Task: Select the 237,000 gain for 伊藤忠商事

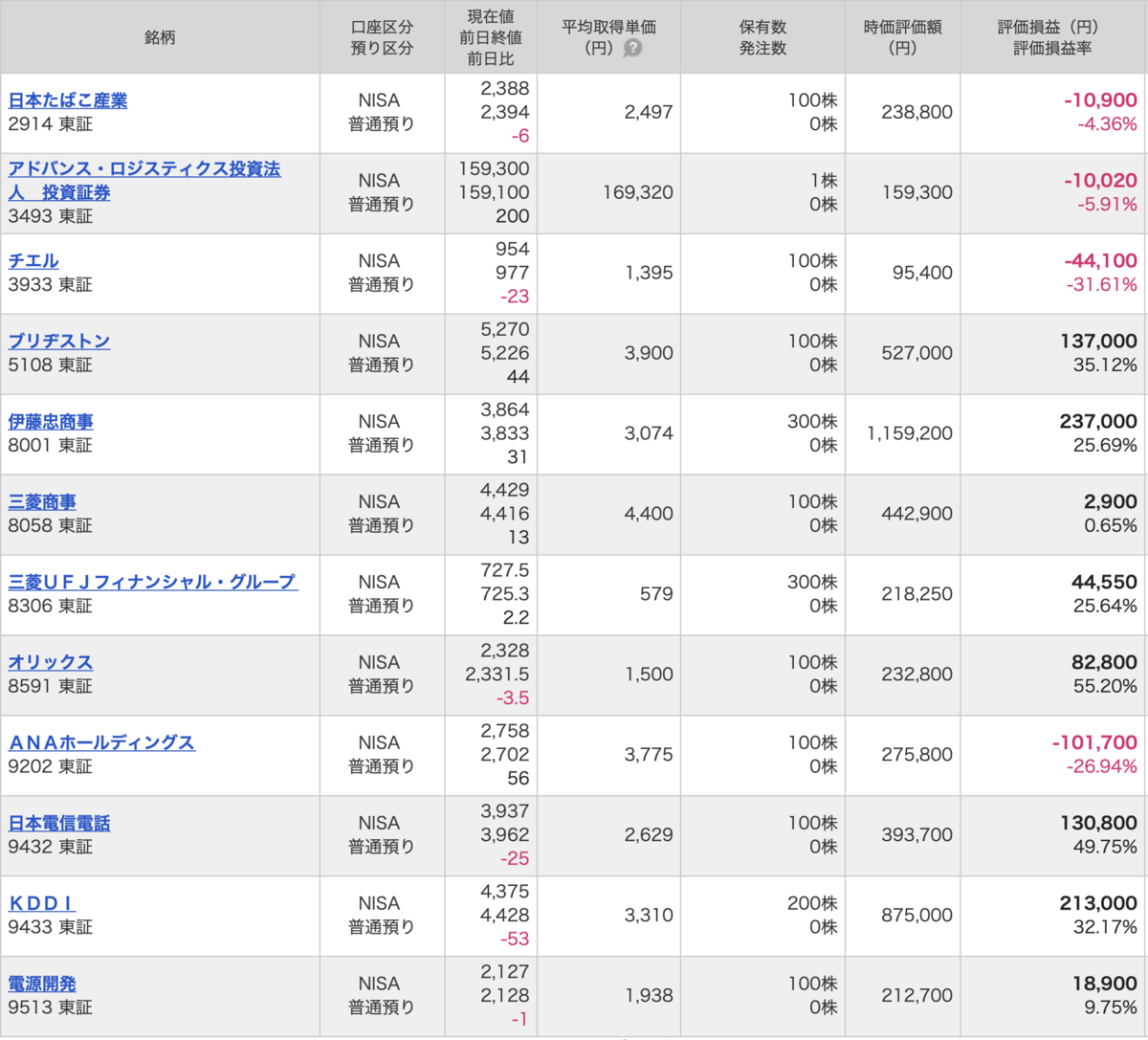Action: (x=1098, y=422)
